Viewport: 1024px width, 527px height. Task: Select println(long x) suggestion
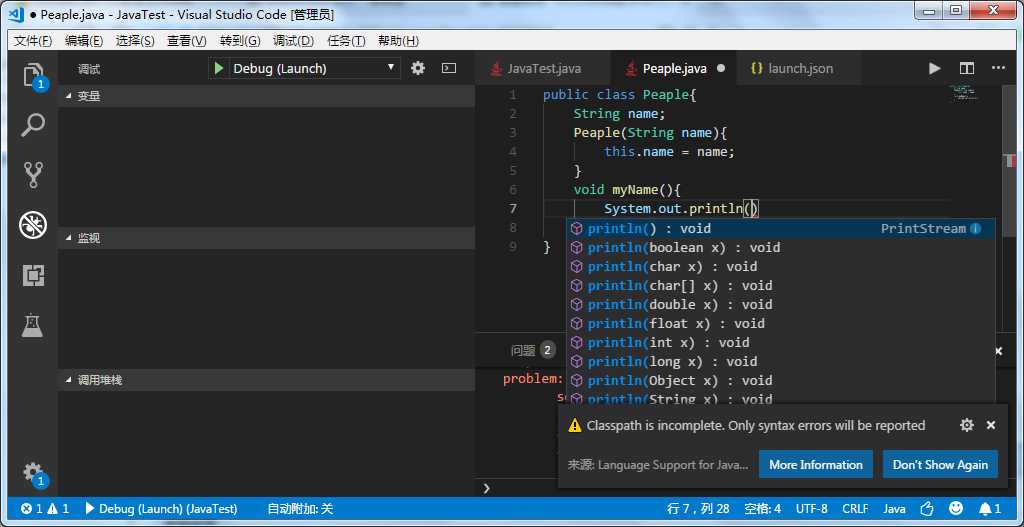click(780, 361)
